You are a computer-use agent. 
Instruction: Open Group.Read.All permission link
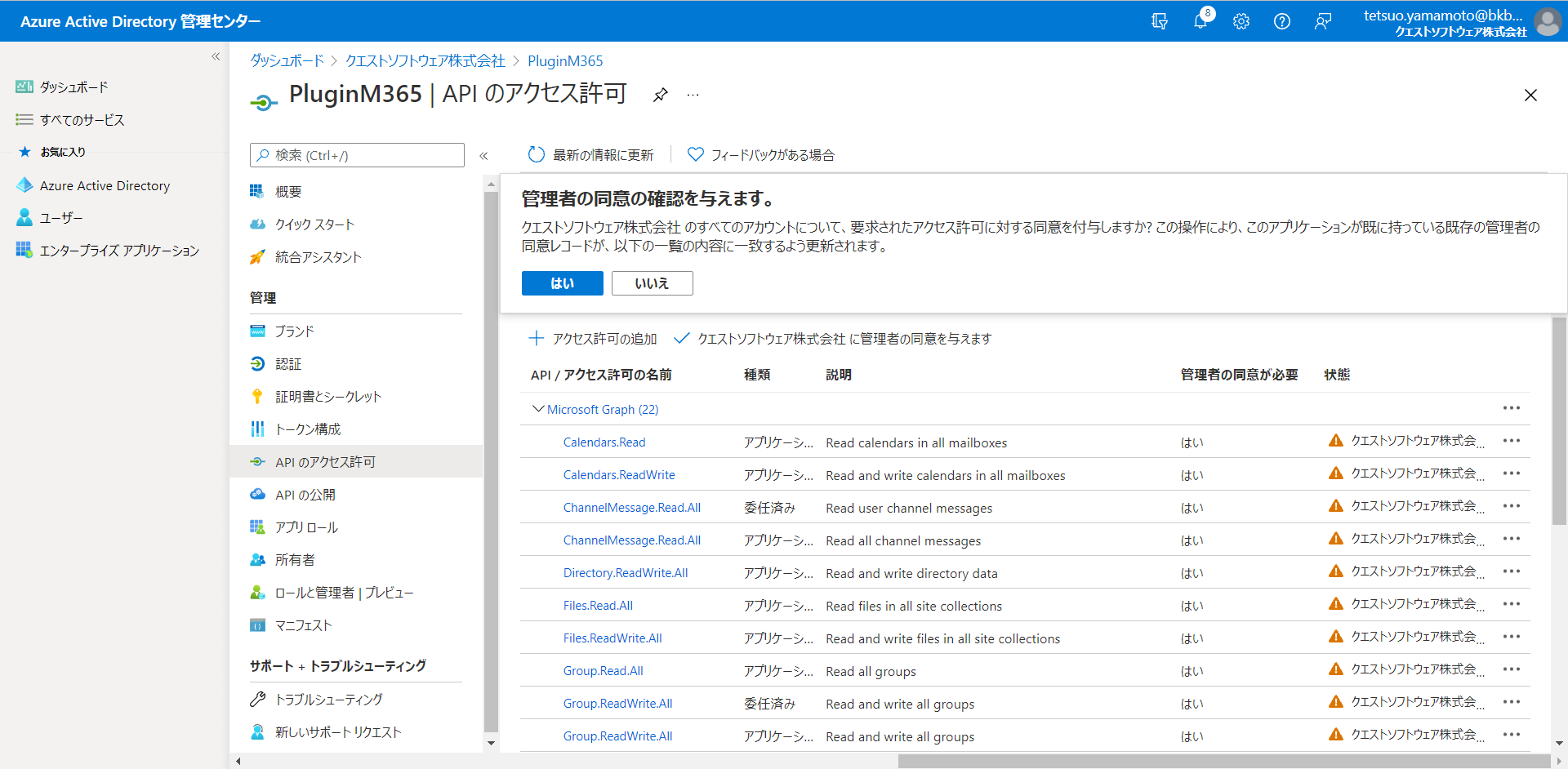pos(604,670)
